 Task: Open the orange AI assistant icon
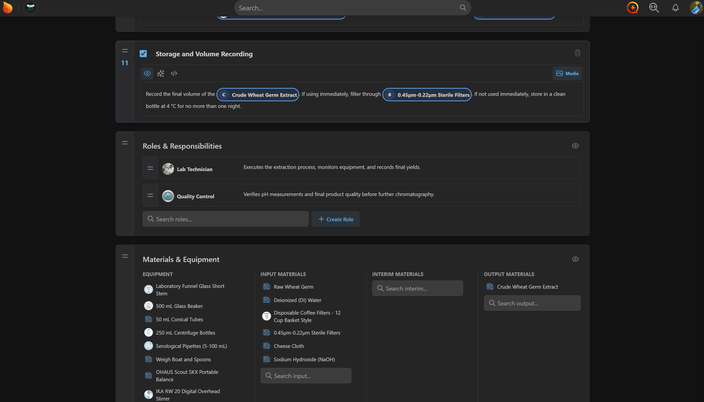click(632, 8)
